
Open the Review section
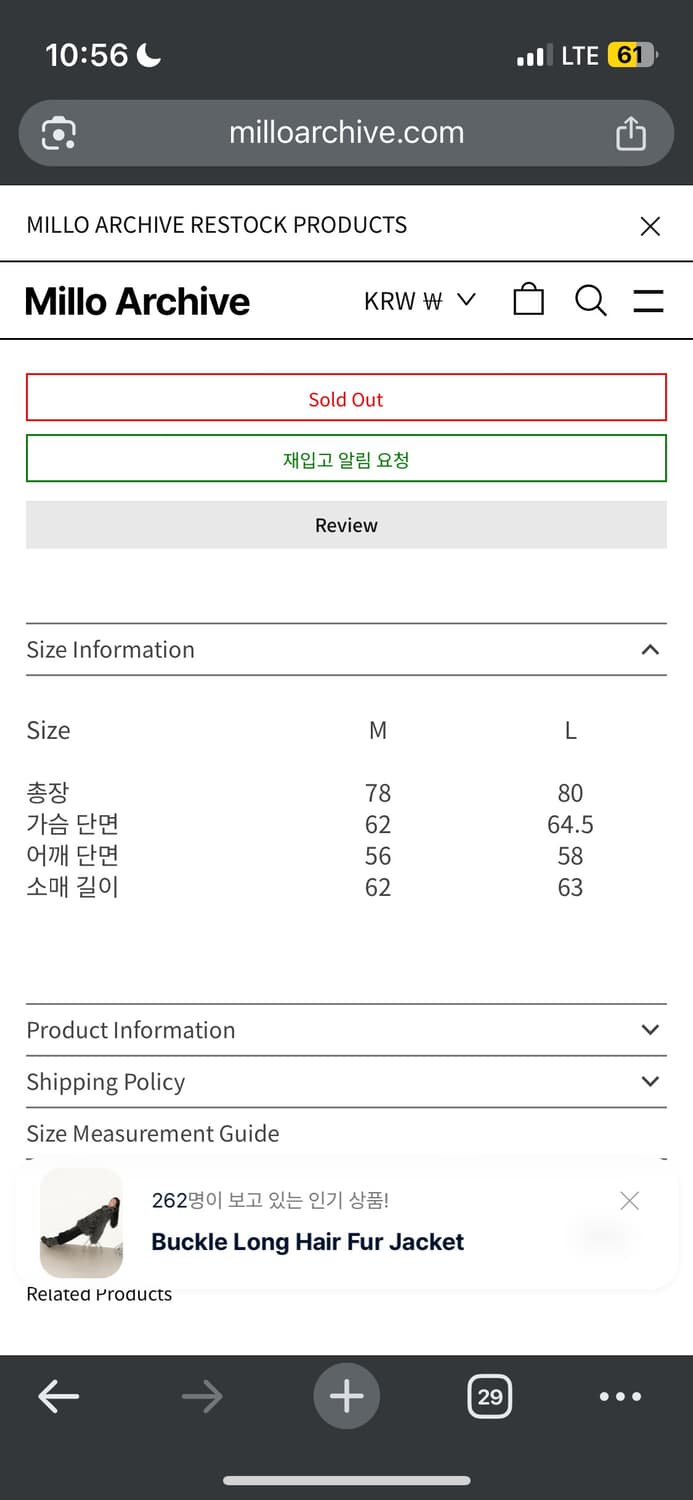tap(346, 524)
